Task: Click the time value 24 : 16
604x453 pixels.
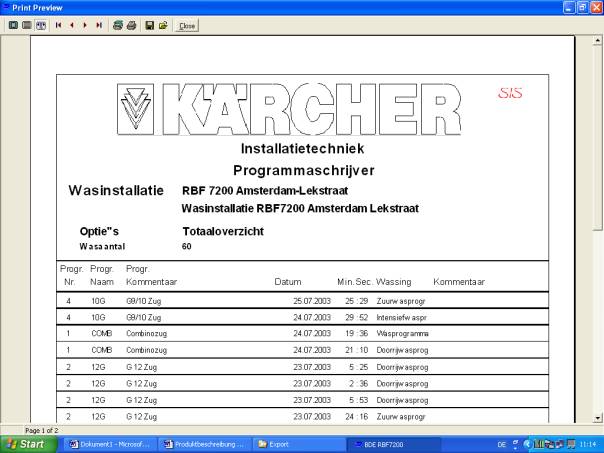Action: point(357,417)
